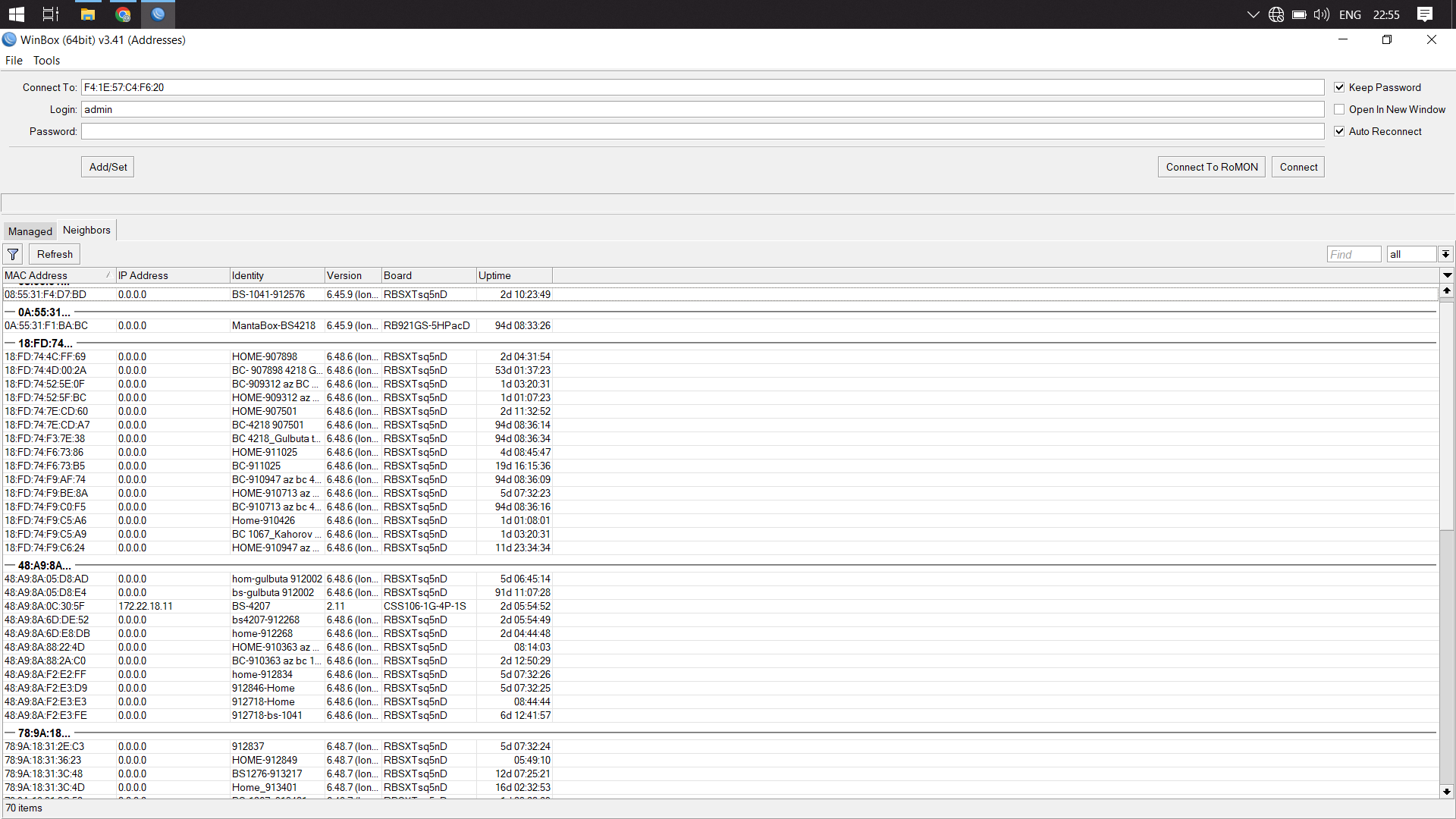
Task: Click the Add/Set button
Action: point(108,167)
